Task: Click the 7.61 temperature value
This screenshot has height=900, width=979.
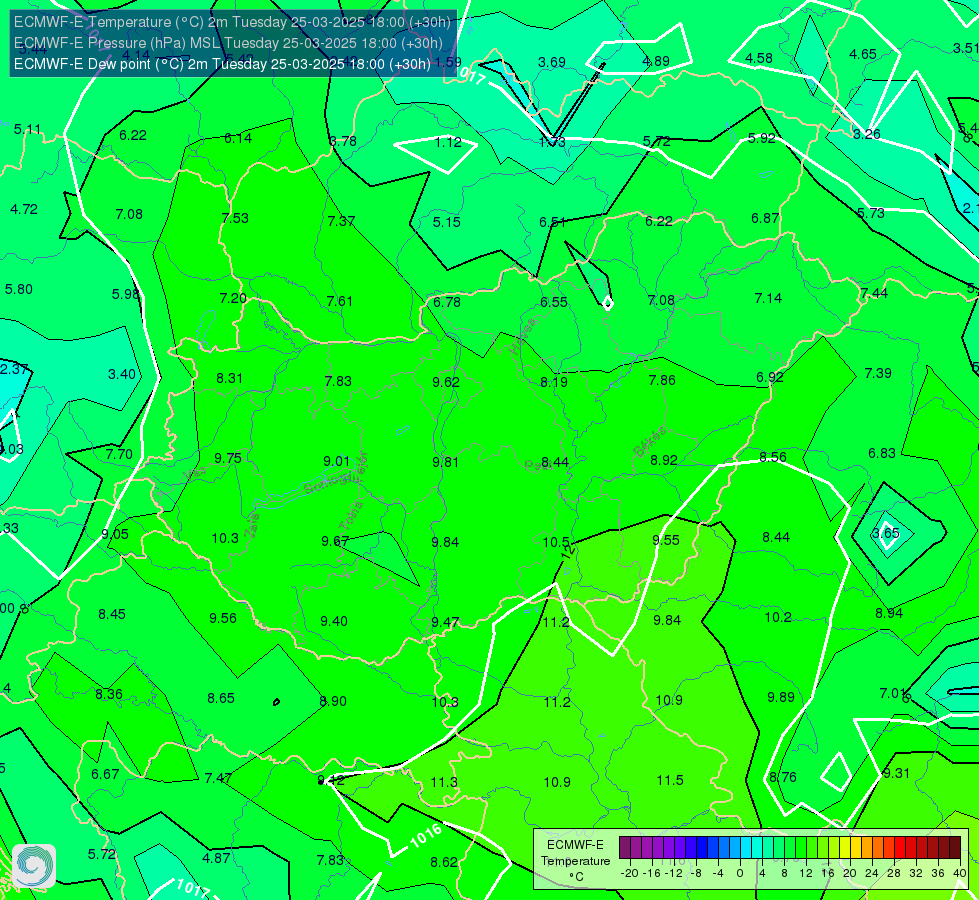Action: coord(340,302)
